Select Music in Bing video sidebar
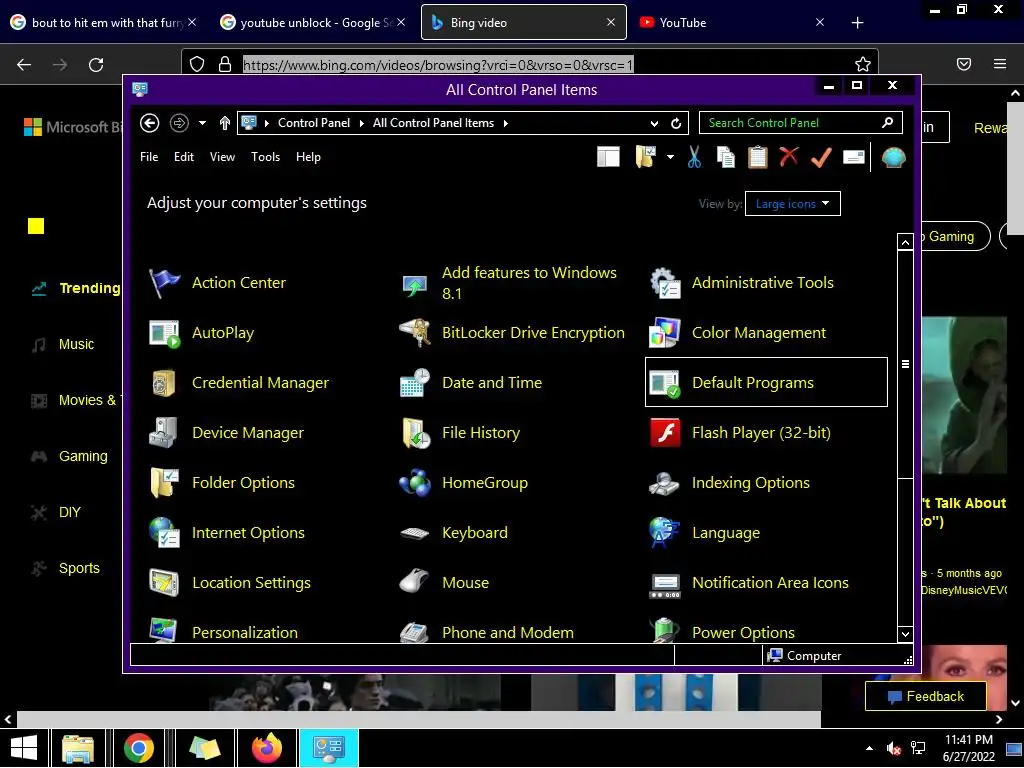 coord(63,344)
